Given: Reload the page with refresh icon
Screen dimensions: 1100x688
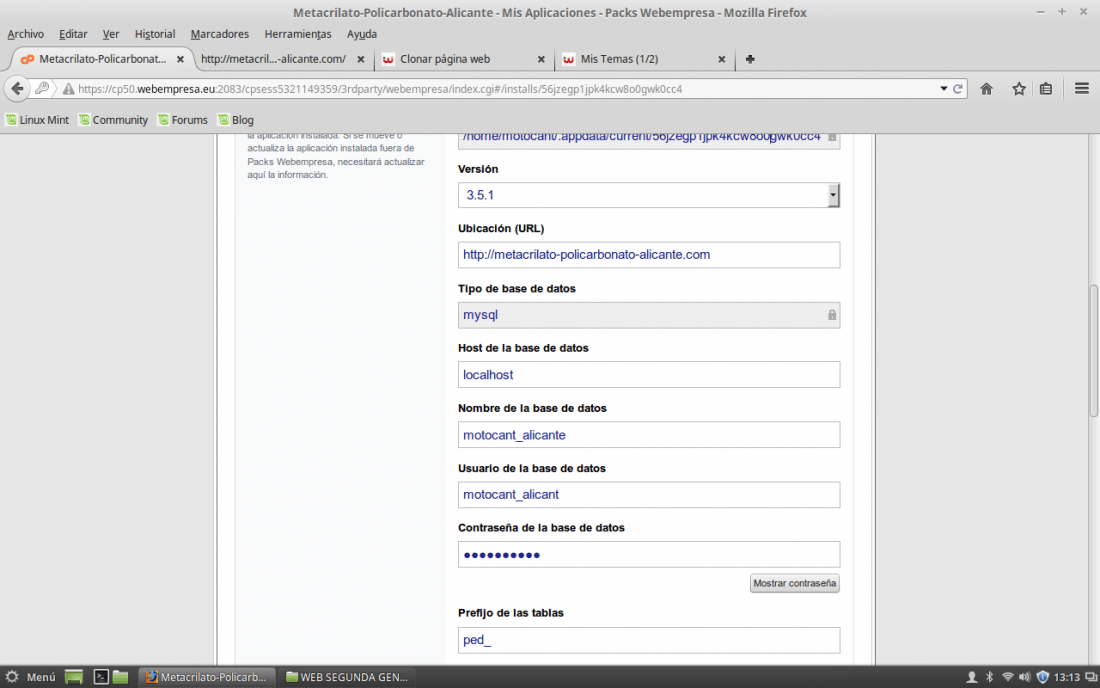Looking at the screenshot, I should click(x=958, y=89).
